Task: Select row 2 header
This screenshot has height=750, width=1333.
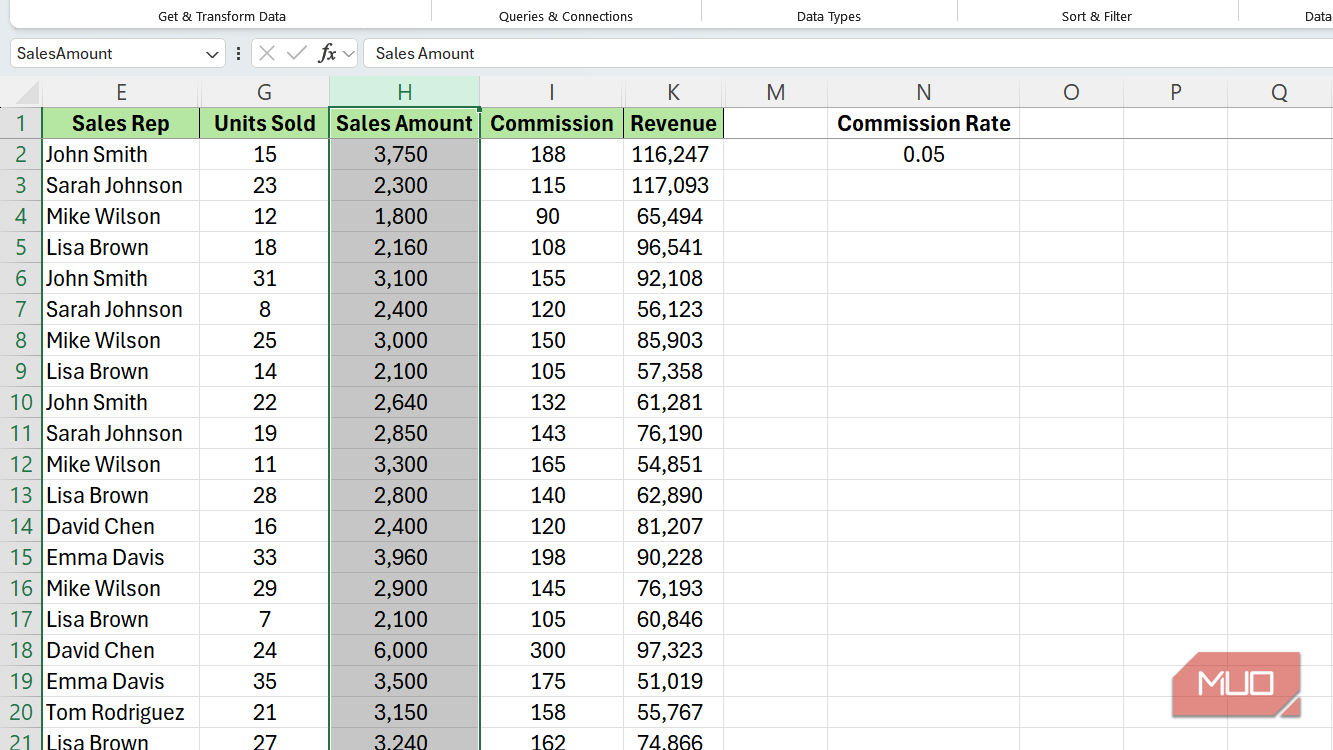Action: 21,155
